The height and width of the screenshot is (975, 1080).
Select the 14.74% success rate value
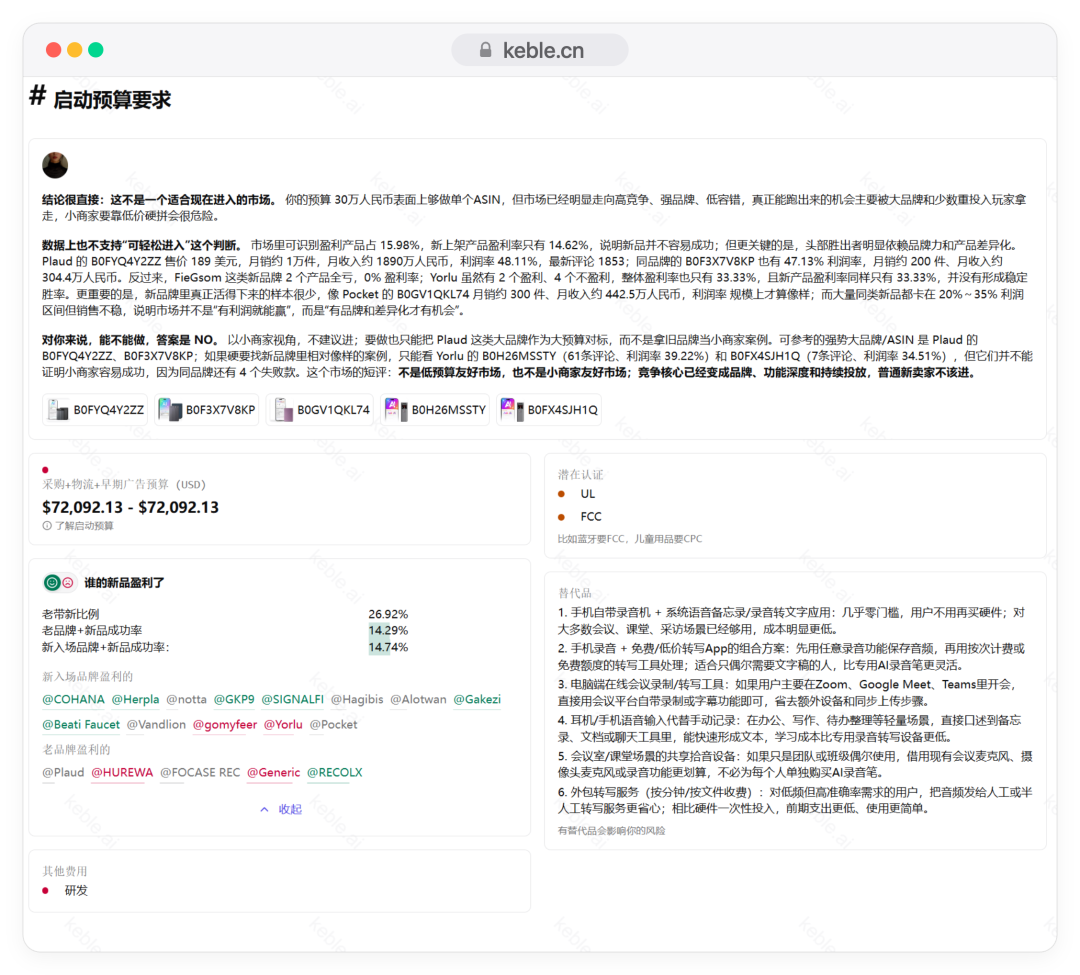pyautogui.click(x=388, y=647)
